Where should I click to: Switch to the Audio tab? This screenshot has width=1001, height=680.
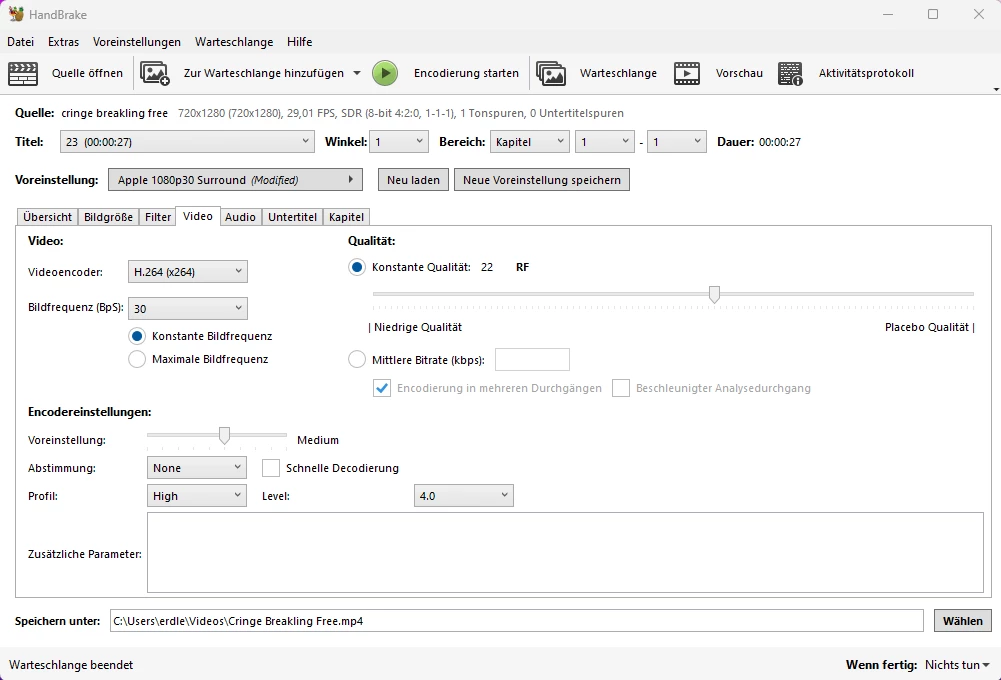point(240,217)
